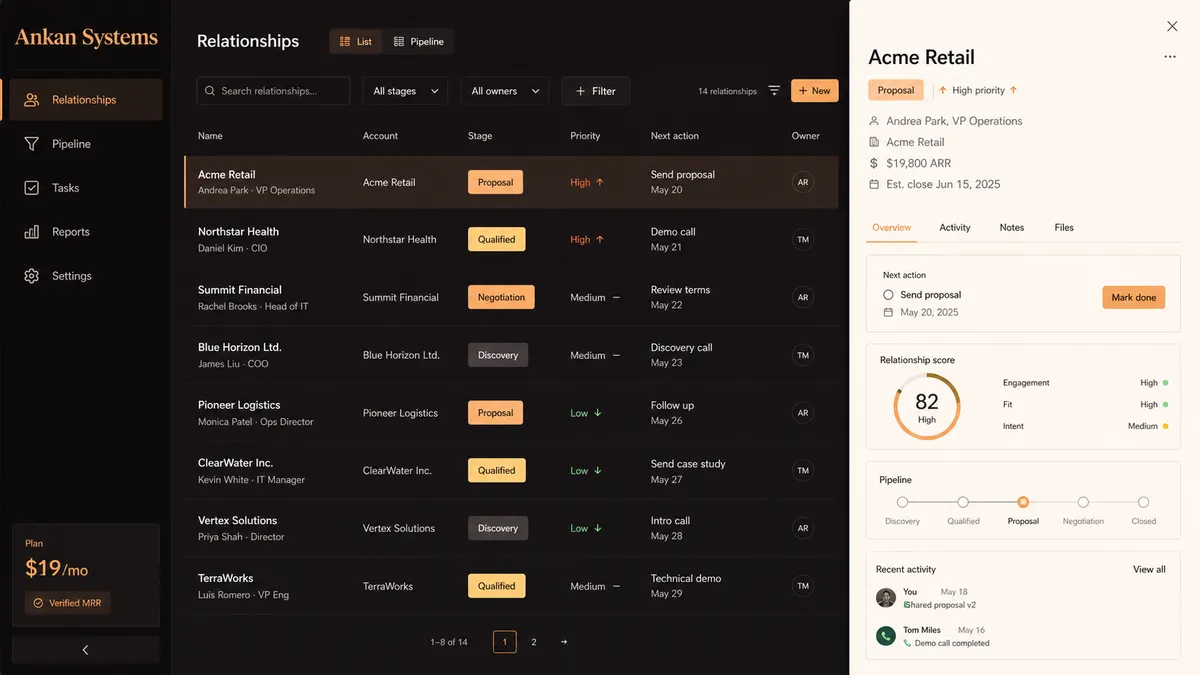Sort by the Next action column header
Image resolution: width=1200 pixels, height=675 pixels.
pyautogui.click(x=675, y=136)
